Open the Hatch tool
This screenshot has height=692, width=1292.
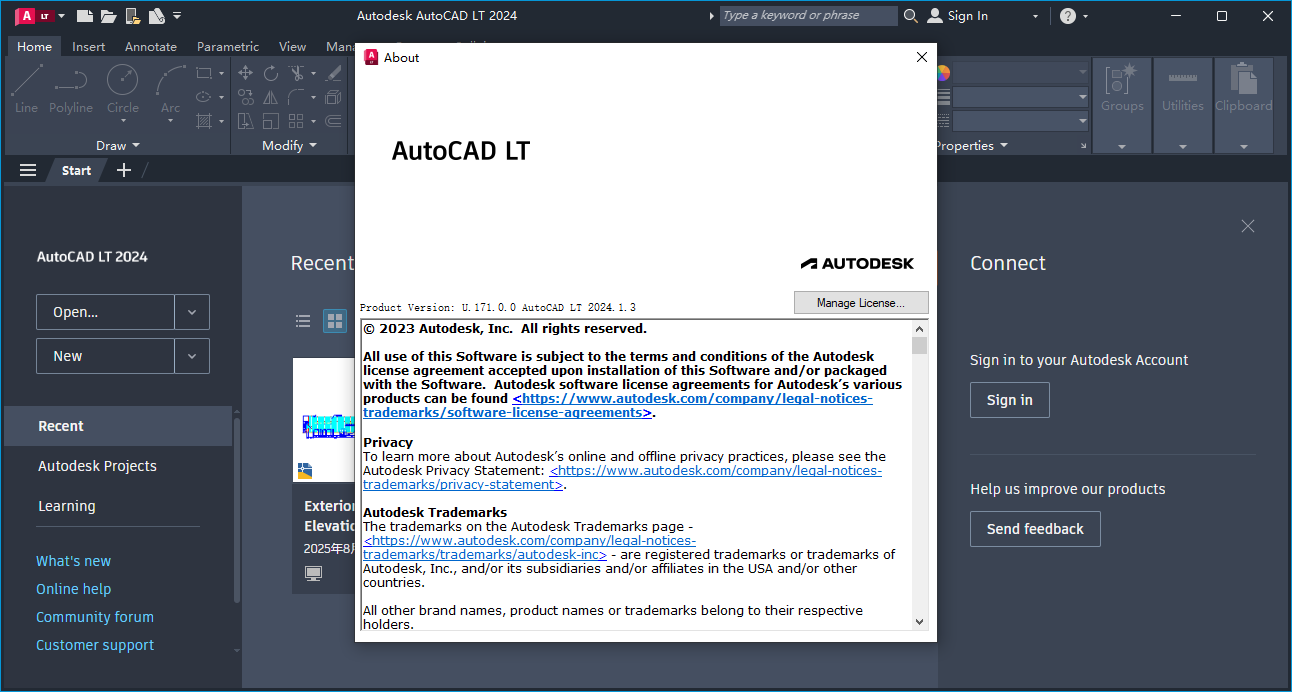click(x=204, y=120)
